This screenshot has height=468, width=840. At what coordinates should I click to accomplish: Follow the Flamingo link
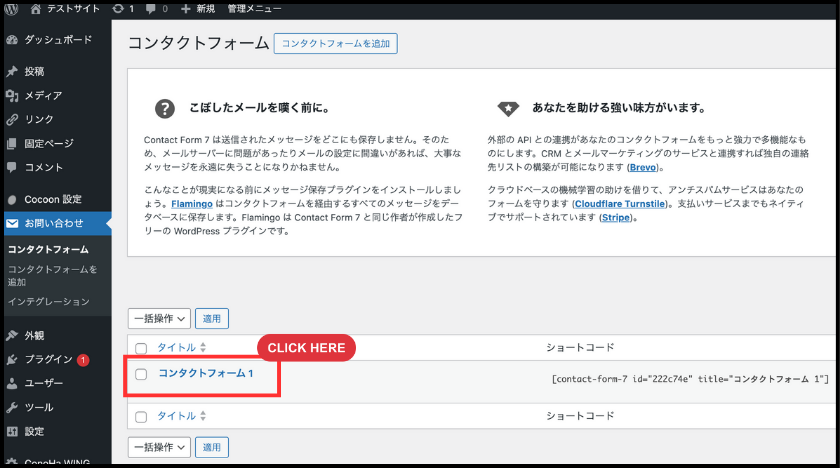[x=192, y=204]
